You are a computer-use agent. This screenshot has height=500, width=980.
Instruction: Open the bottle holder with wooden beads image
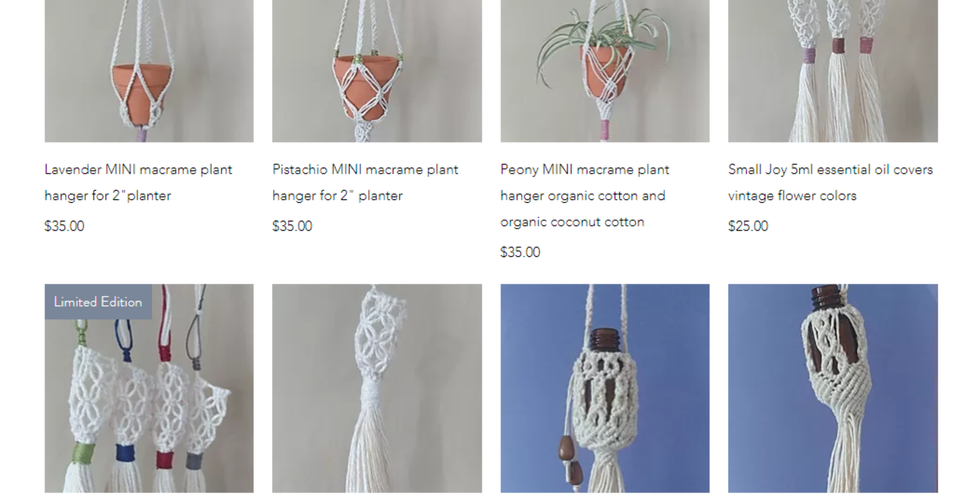(605, 388)
